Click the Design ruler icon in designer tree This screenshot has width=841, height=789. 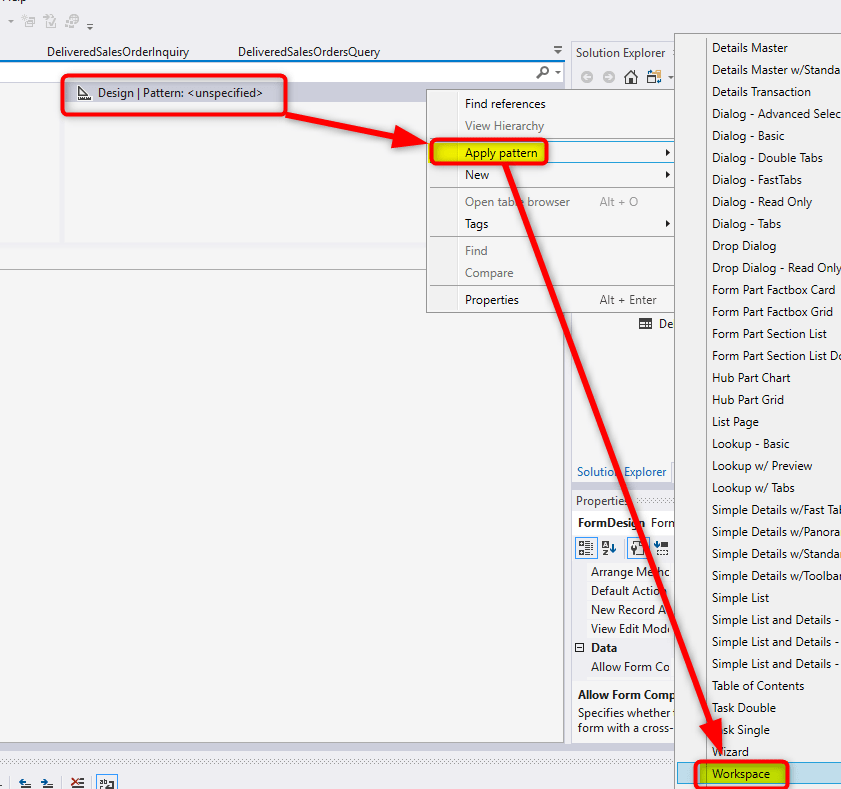(x=84, y=93)
